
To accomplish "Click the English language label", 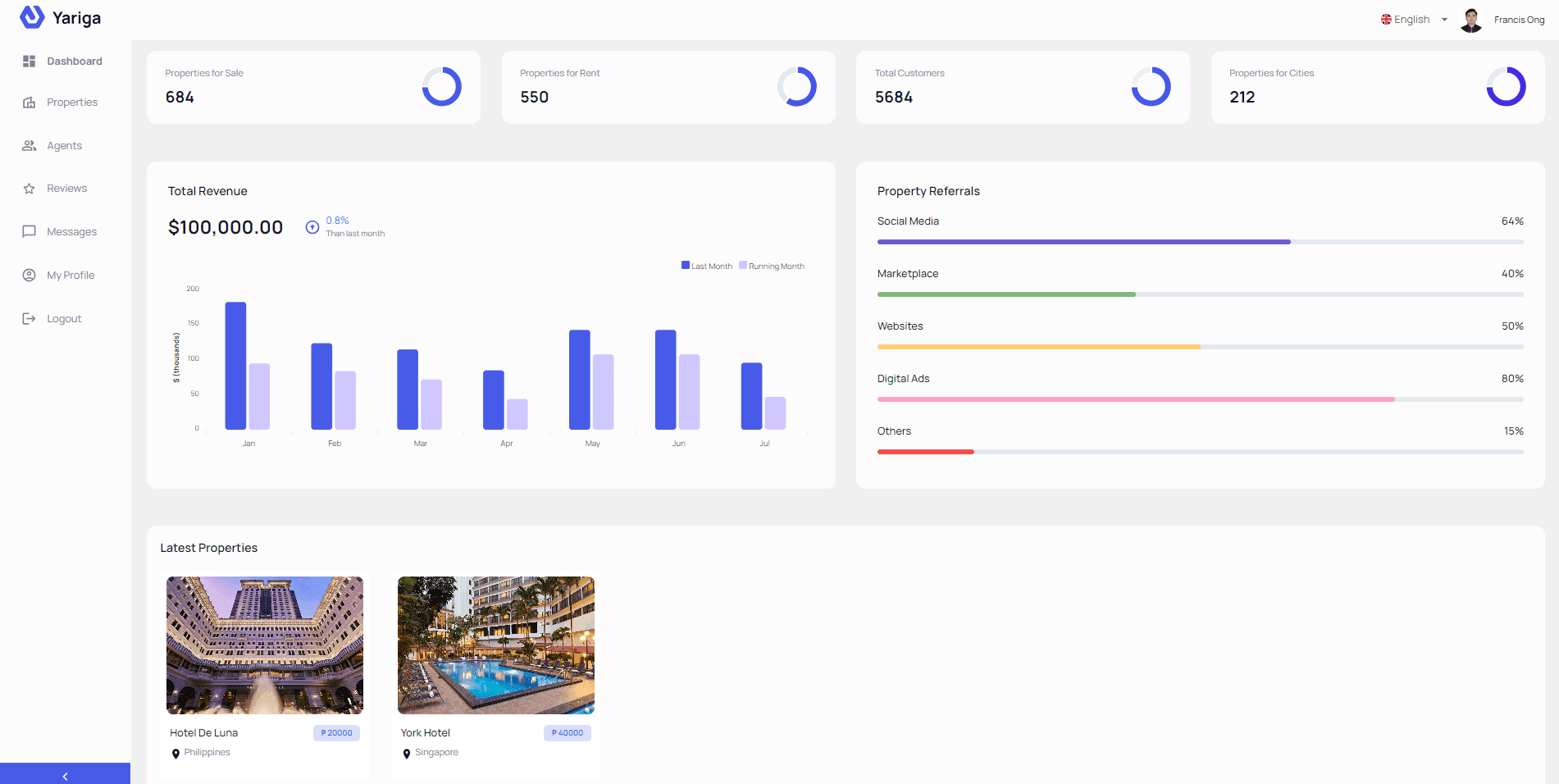I will click(x=1411, y=20).
